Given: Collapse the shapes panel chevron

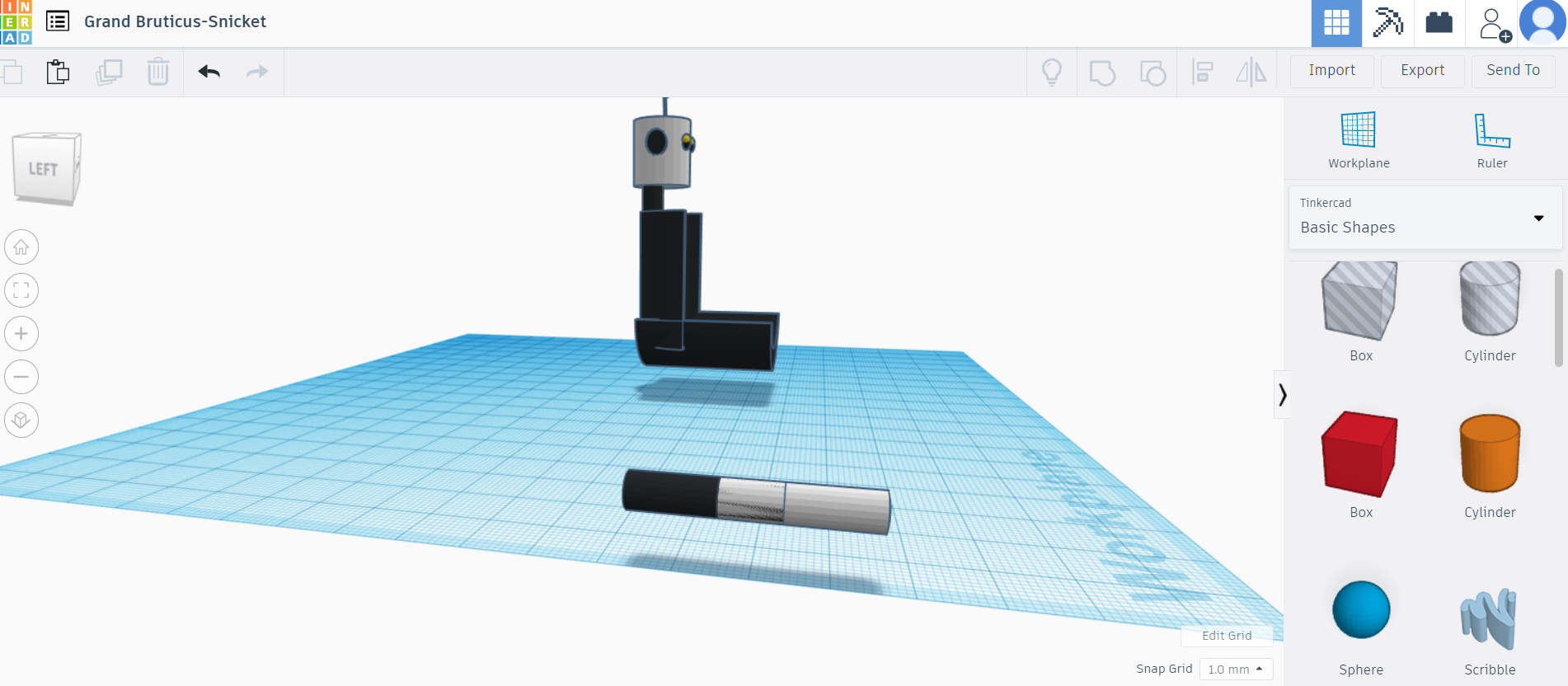Looking at the screenshot, I should pyautogui.click(x=1282, y=395).
